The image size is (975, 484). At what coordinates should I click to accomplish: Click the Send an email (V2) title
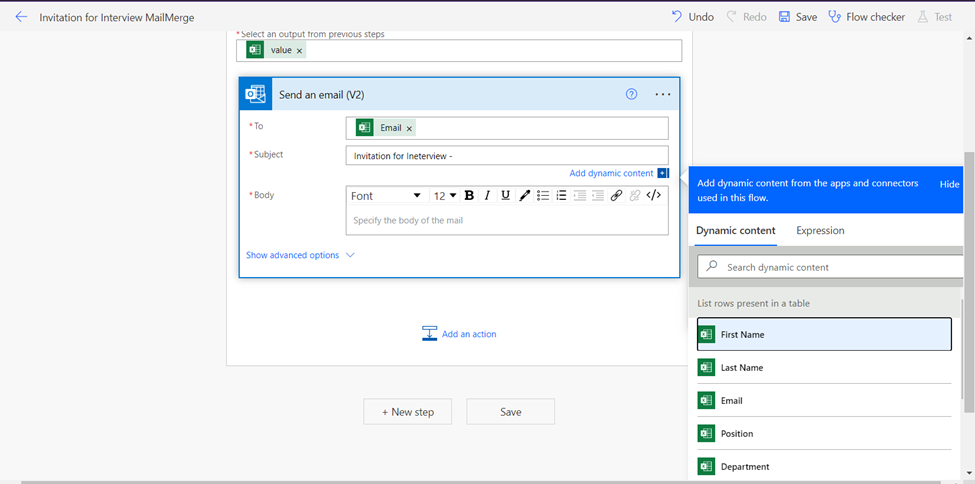point(321,95)
